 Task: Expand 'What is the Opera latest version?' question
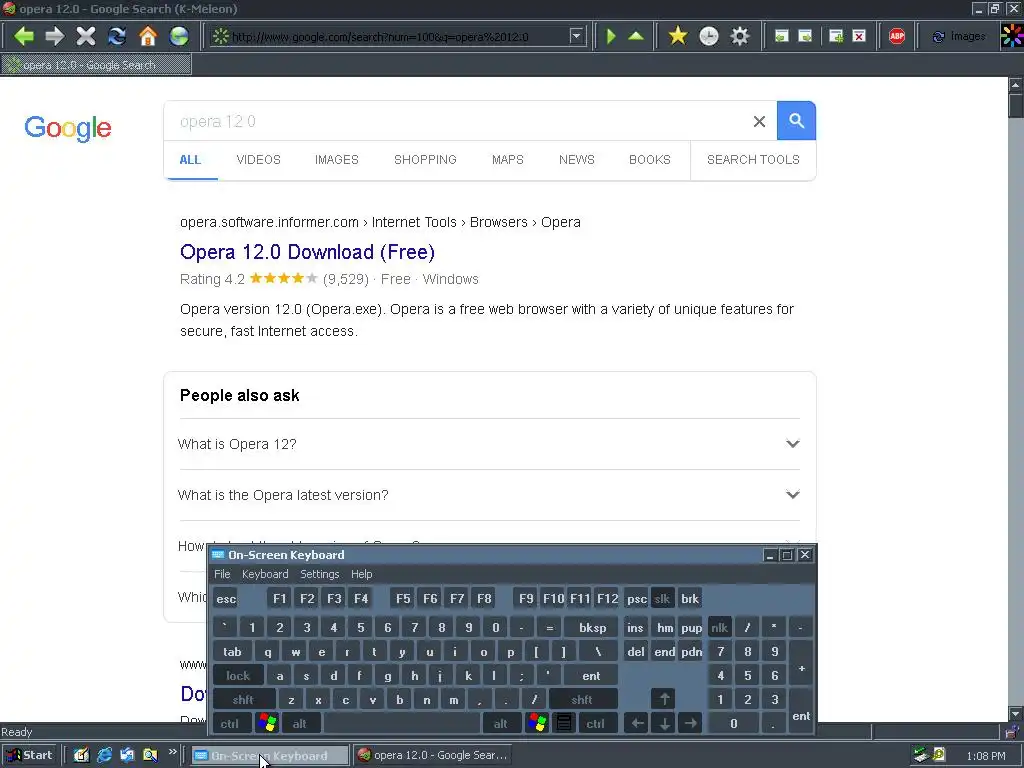click(x=489, y=495)
